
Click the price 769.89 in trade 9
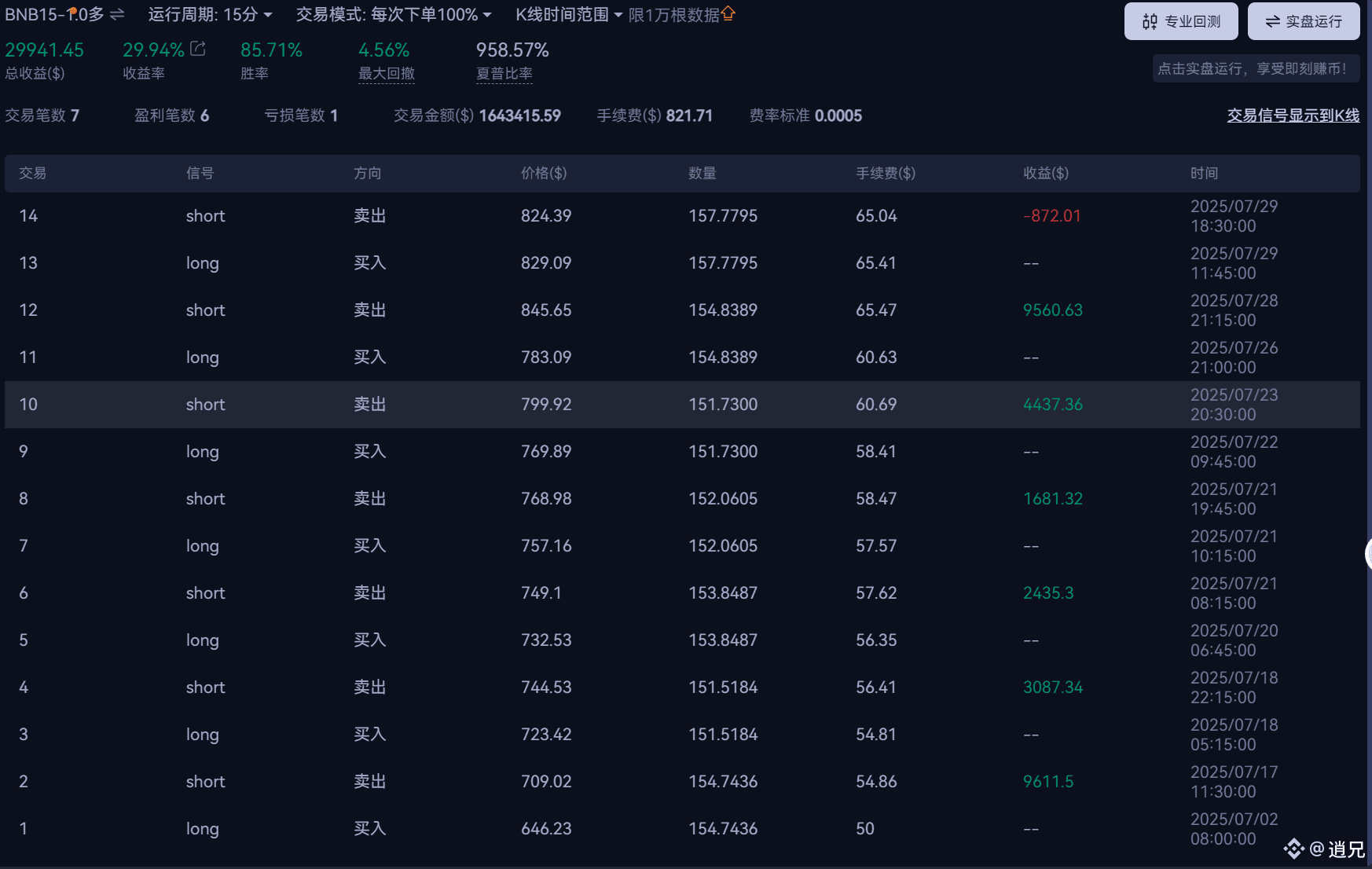click(546, 452)
